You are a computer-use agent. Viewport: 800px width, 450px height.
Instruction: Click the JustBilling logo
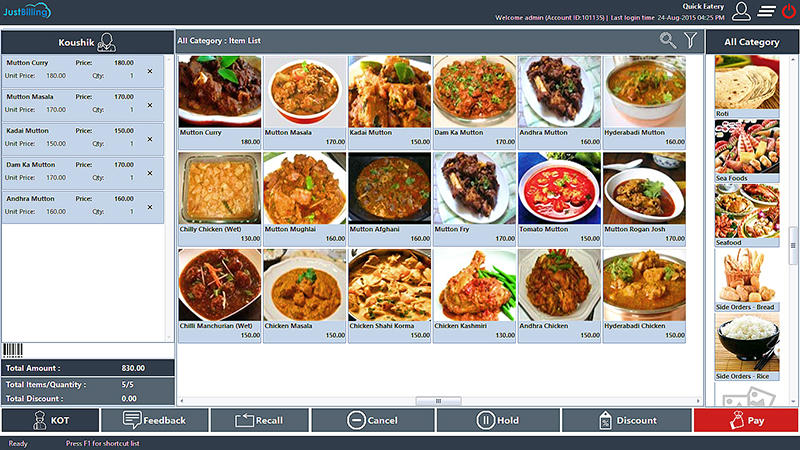(x=27, y=11)
